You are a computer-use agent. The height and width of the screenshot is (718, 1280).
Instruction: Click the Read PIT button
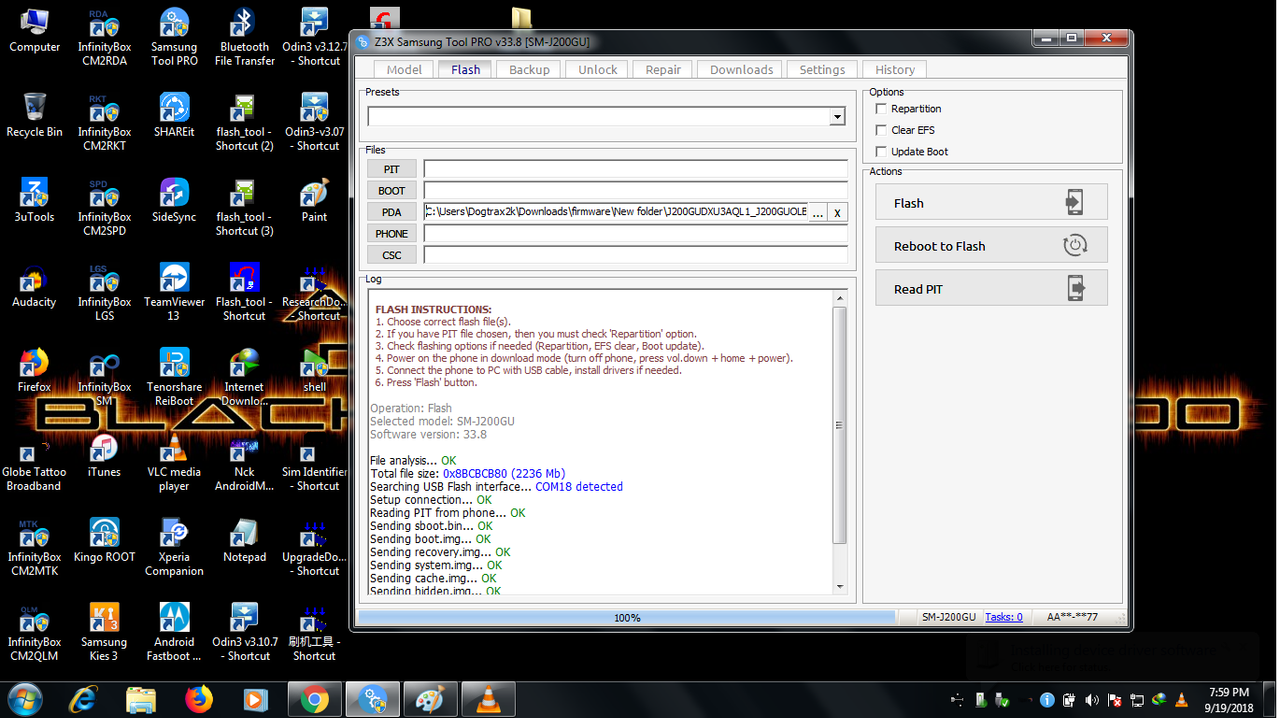pyautogui.click(x=991, y=288)
